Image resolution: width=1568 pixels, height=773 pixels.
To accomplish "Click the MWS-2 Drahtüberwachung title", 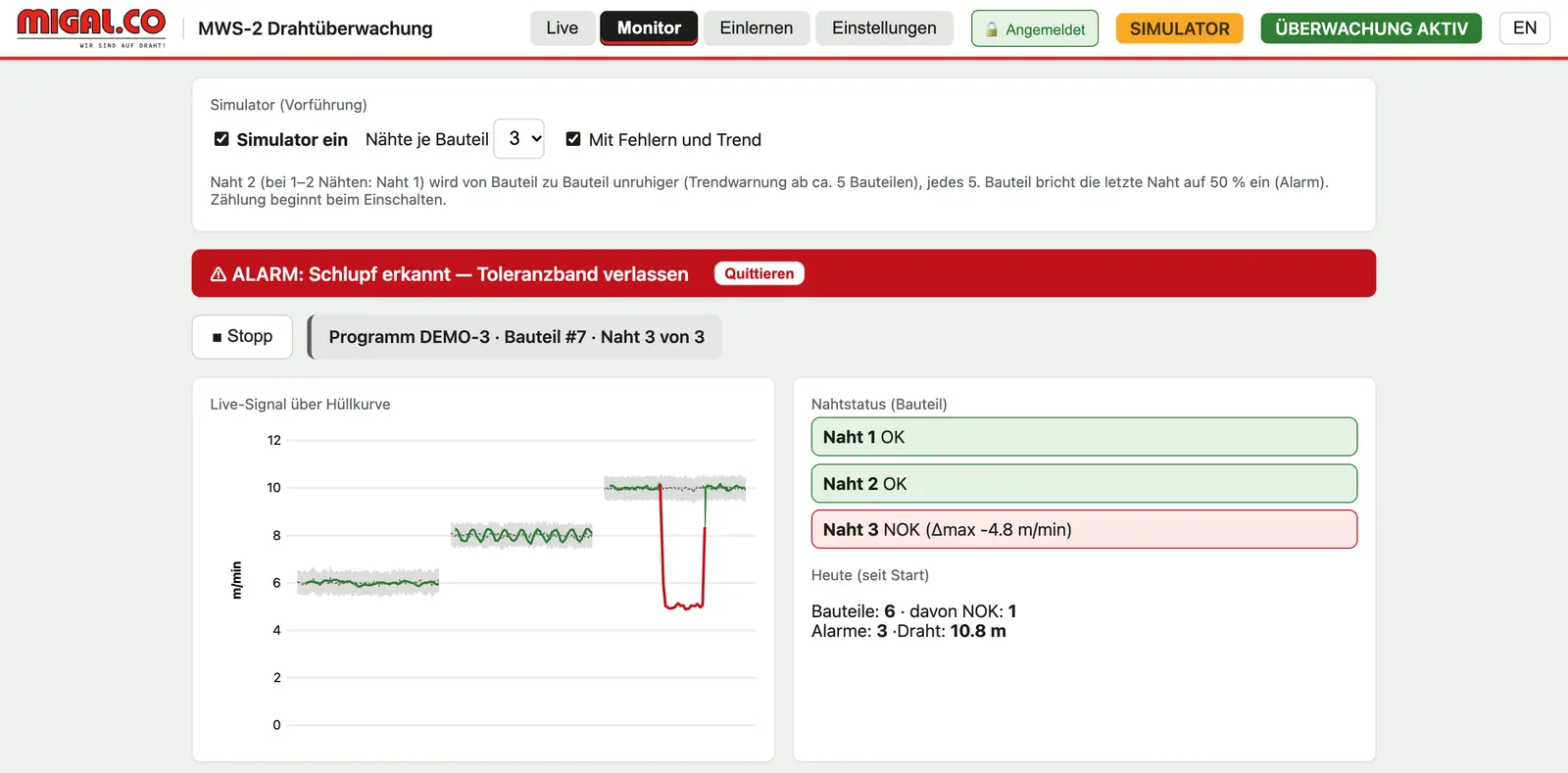I will pyautogui.click(x=316, y=28).
